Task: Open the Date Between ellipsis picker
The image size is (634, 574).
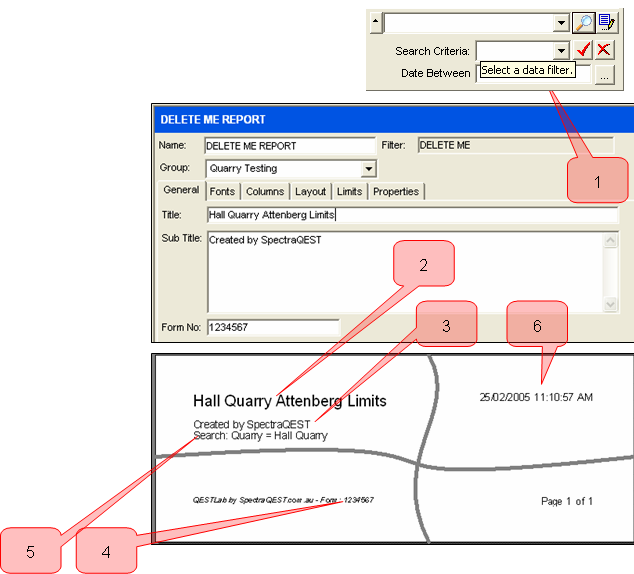Action: point(604,75)
